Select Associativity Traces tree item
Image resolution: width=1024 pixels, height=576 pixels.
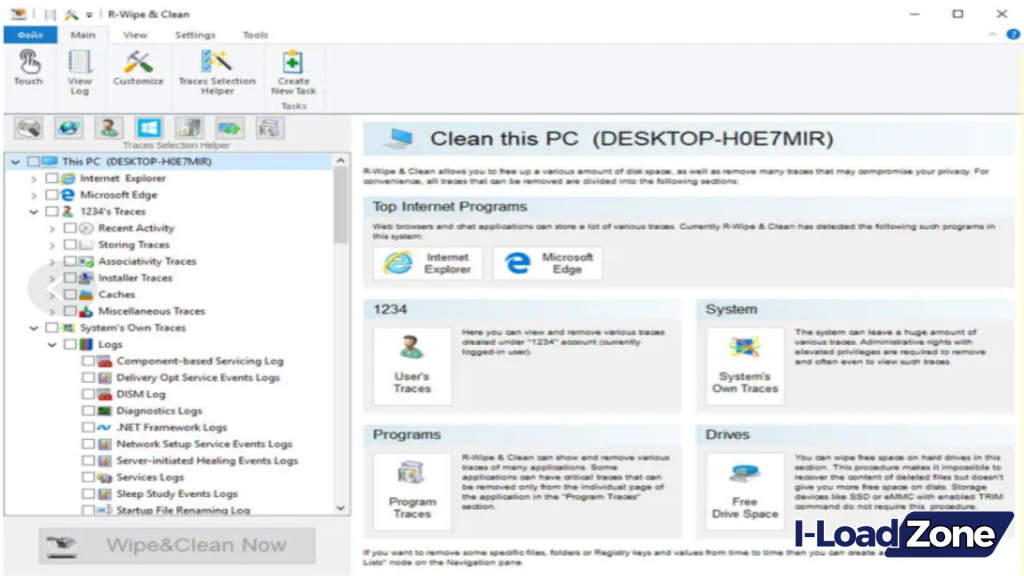point(147,261)
